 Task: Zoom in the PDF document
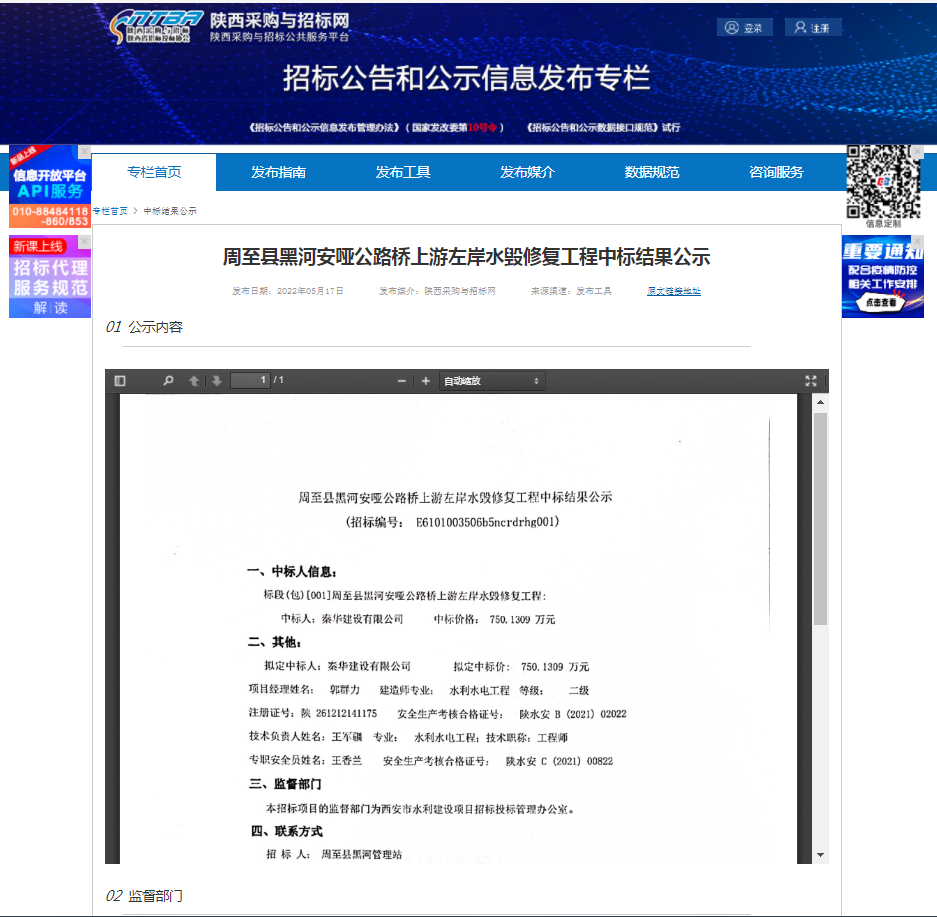(425, 381)
